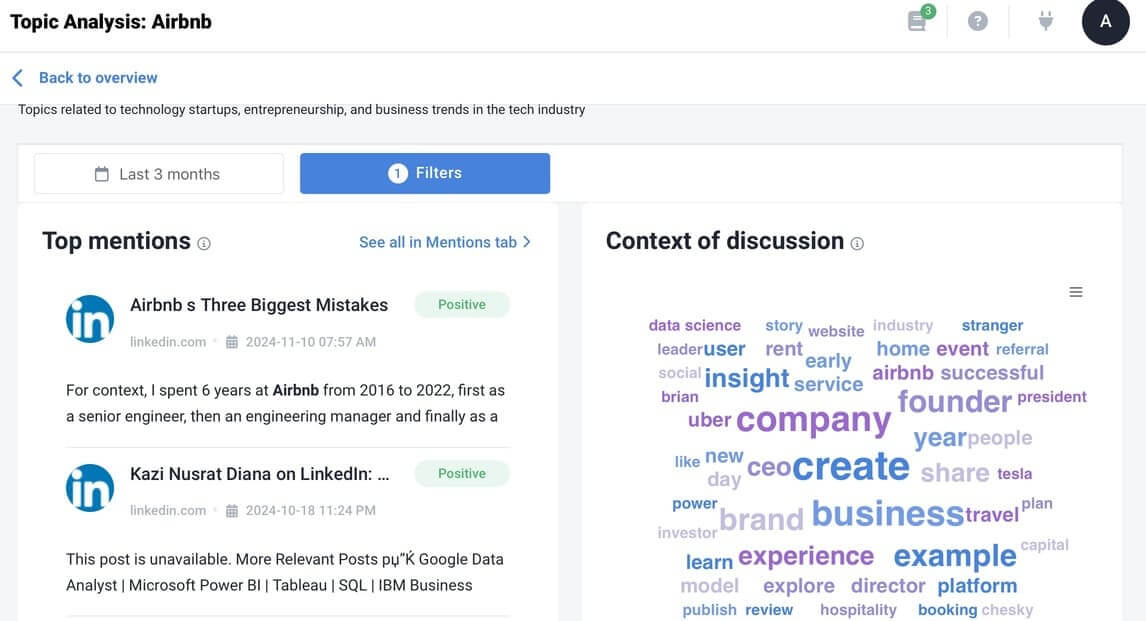Click Positive tag on Airbnb Three Biggest Mistakes
The width and height of the screenshot is (1146, 621).
tap(461, 305)
